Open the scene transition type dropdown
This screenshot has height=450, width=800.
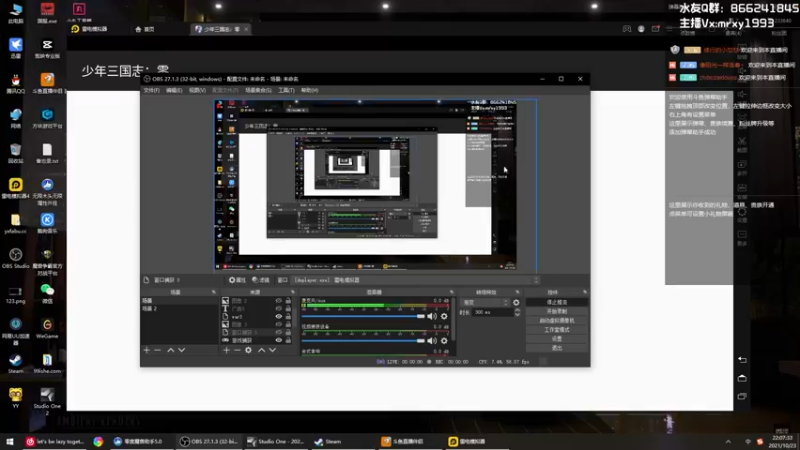point(485,303)
